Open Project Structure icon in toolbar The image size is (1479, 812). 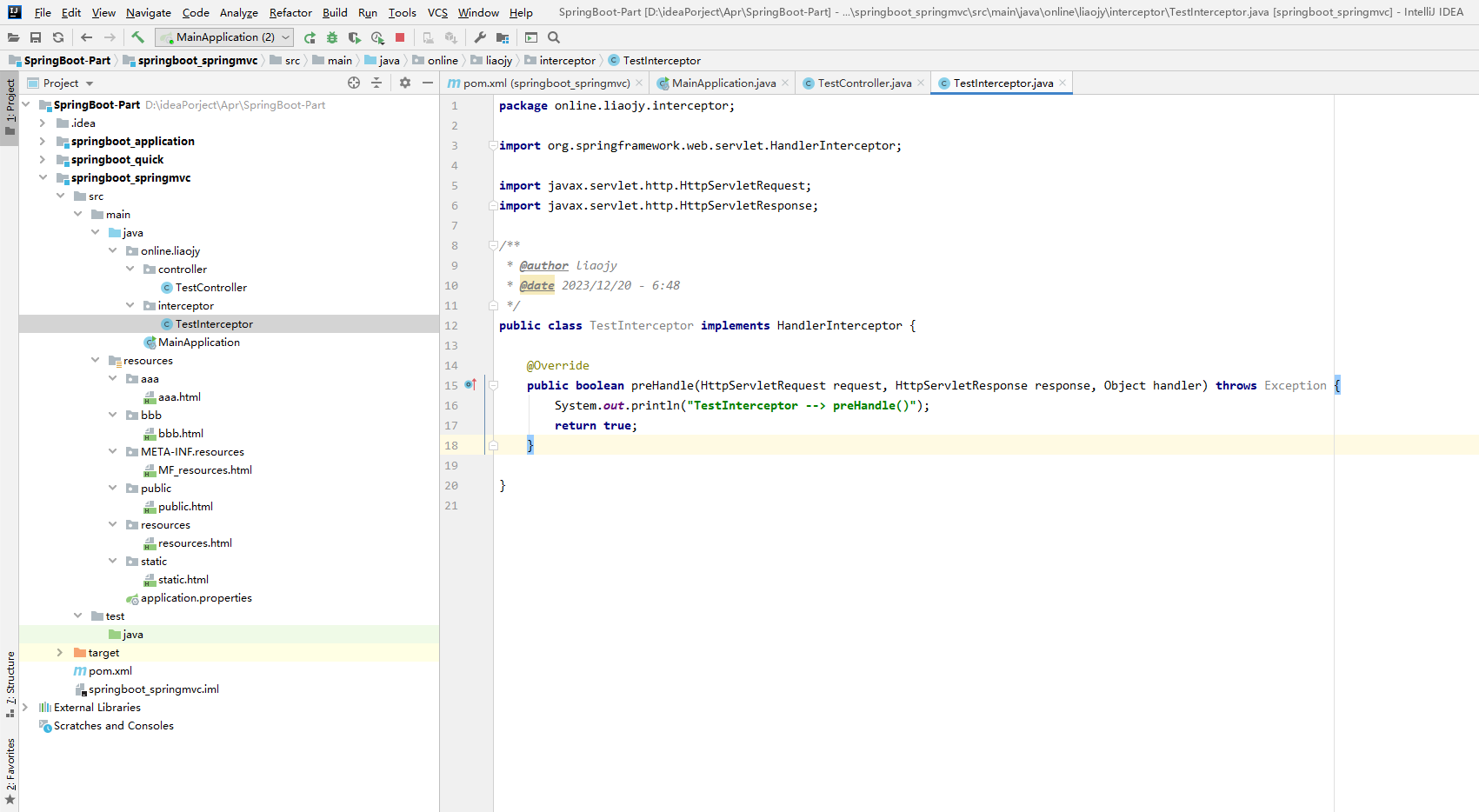tap(503, 37)
